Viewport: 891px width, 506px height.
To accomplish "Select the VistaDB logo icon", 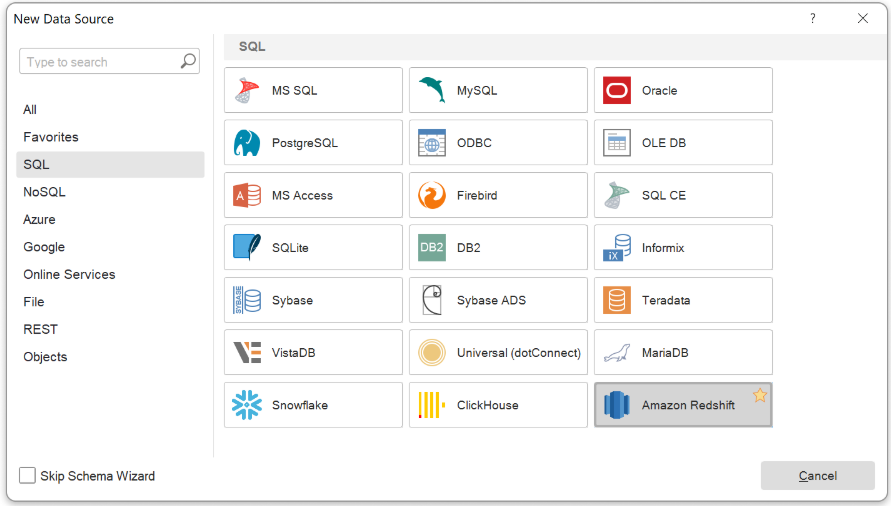I will pyautogui.click(x=247, y=352).
